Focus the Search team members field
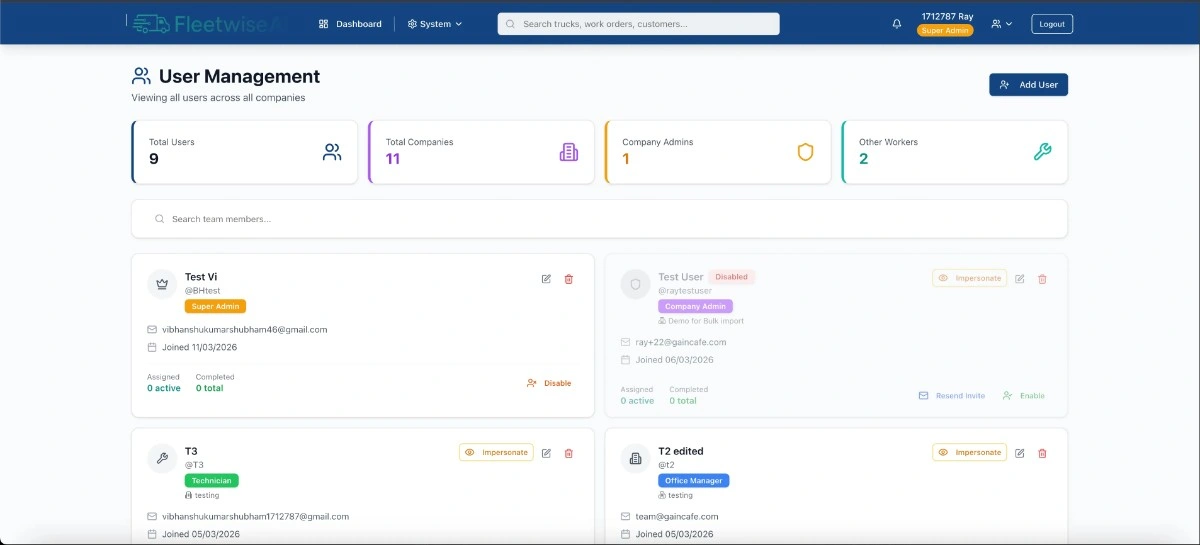This screenshot has width=1200, height=545. [599, 219]
